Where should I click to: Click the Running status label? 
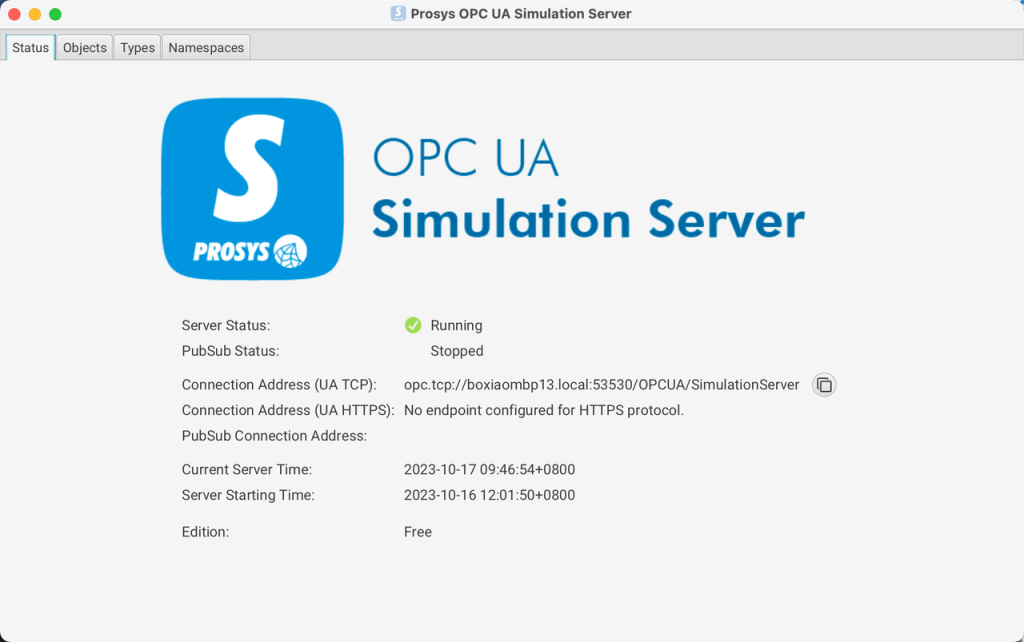[x=457, y=325]
